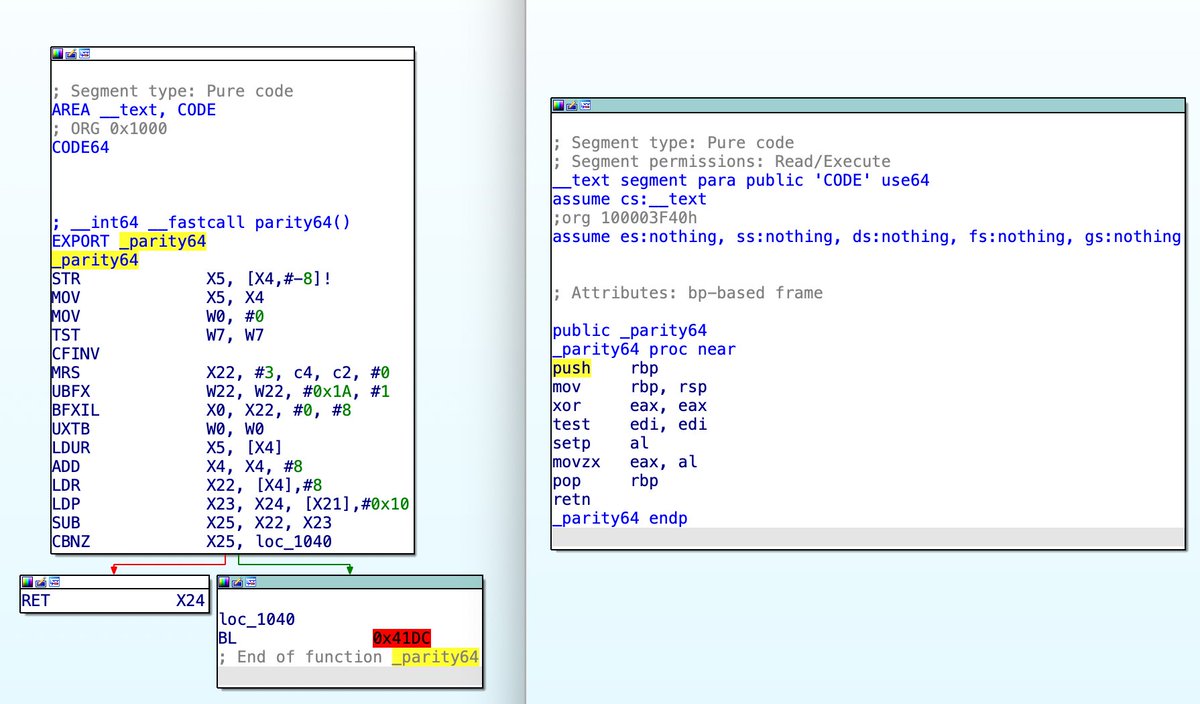Click the node color icon on the RET X24 node
The height and width of the screenshot is (704, 1200).
(x=28, y=582)
